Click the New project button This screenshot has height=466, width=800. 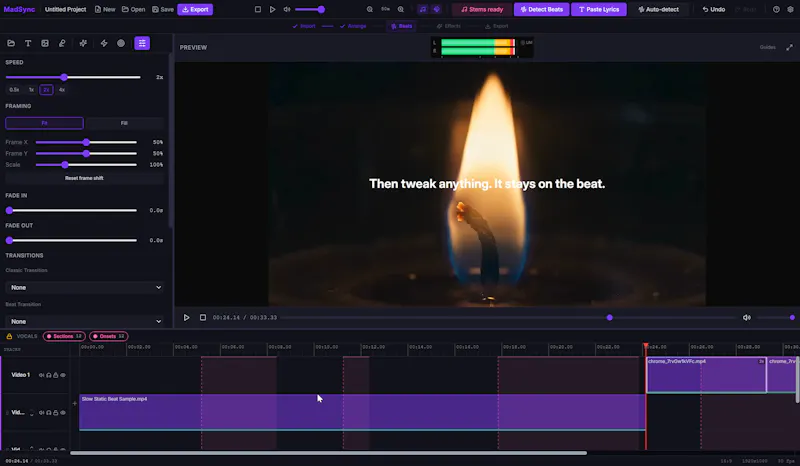pyautogui.click(x=105, y=9)
